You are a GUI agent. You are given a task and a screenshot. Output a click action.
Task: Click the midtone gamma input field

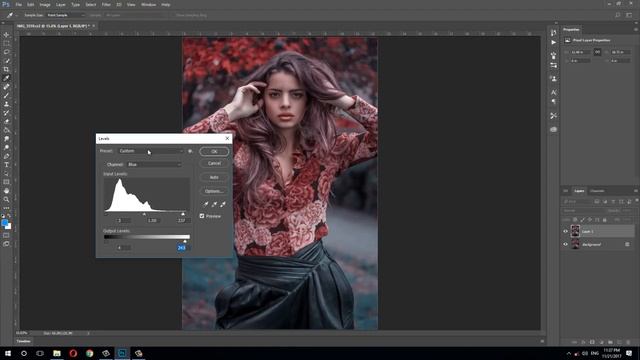coord(152,220)
